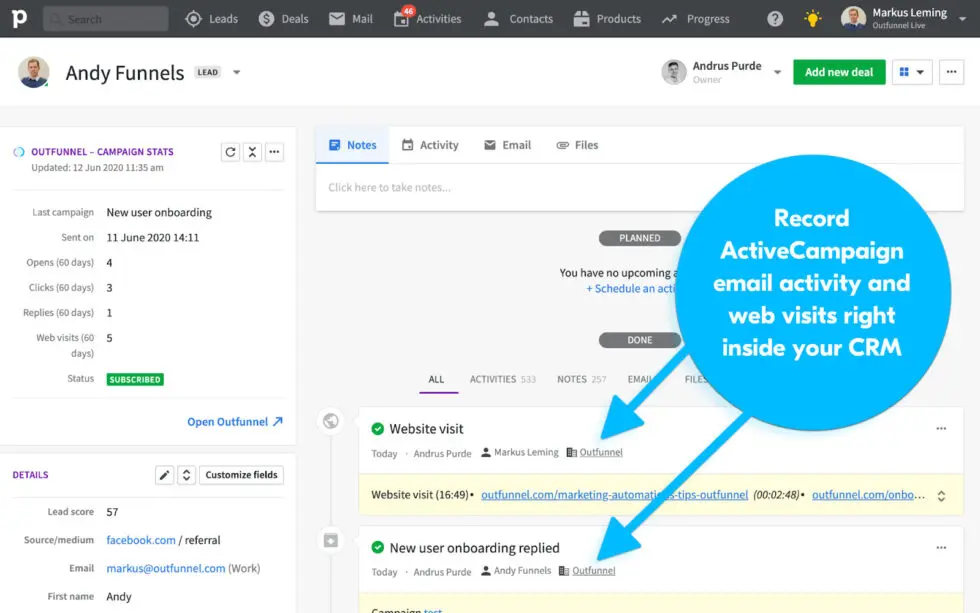
Task: Select the NOTES 257 filter tab
Action: pyautogui.click(x=581, y=379)
